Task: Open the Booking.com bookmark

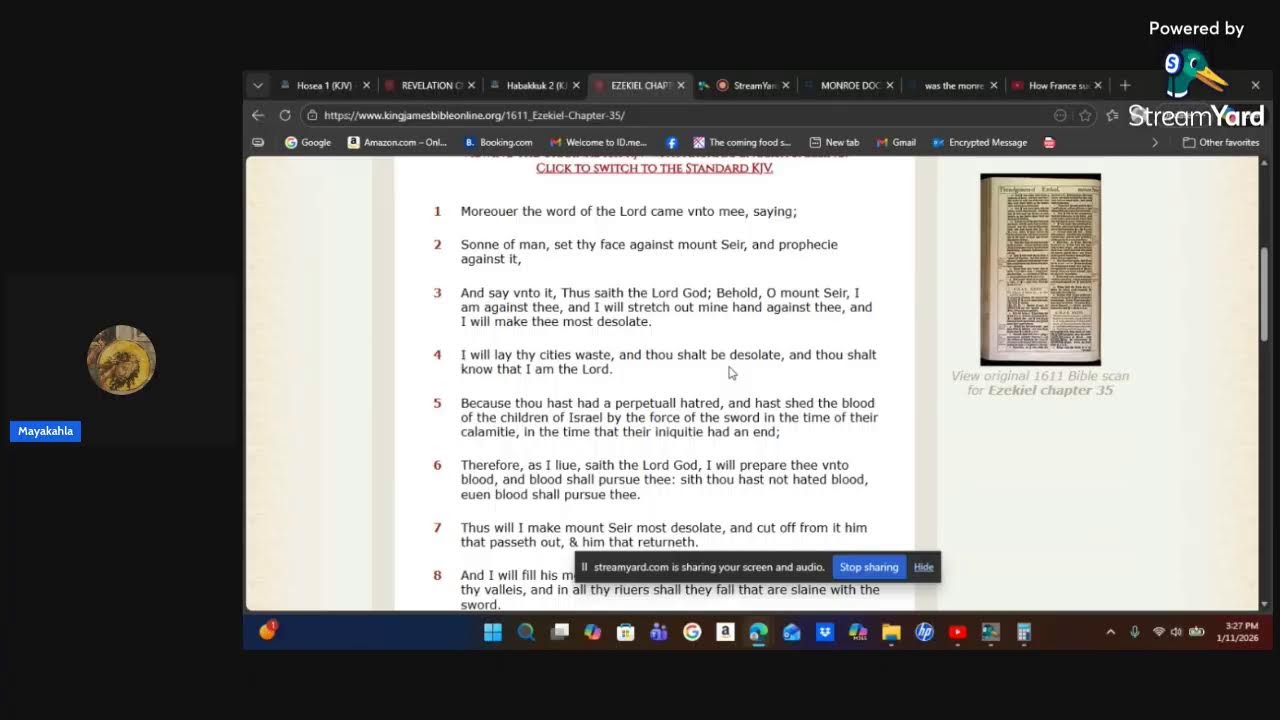Action: coord(498,142)
